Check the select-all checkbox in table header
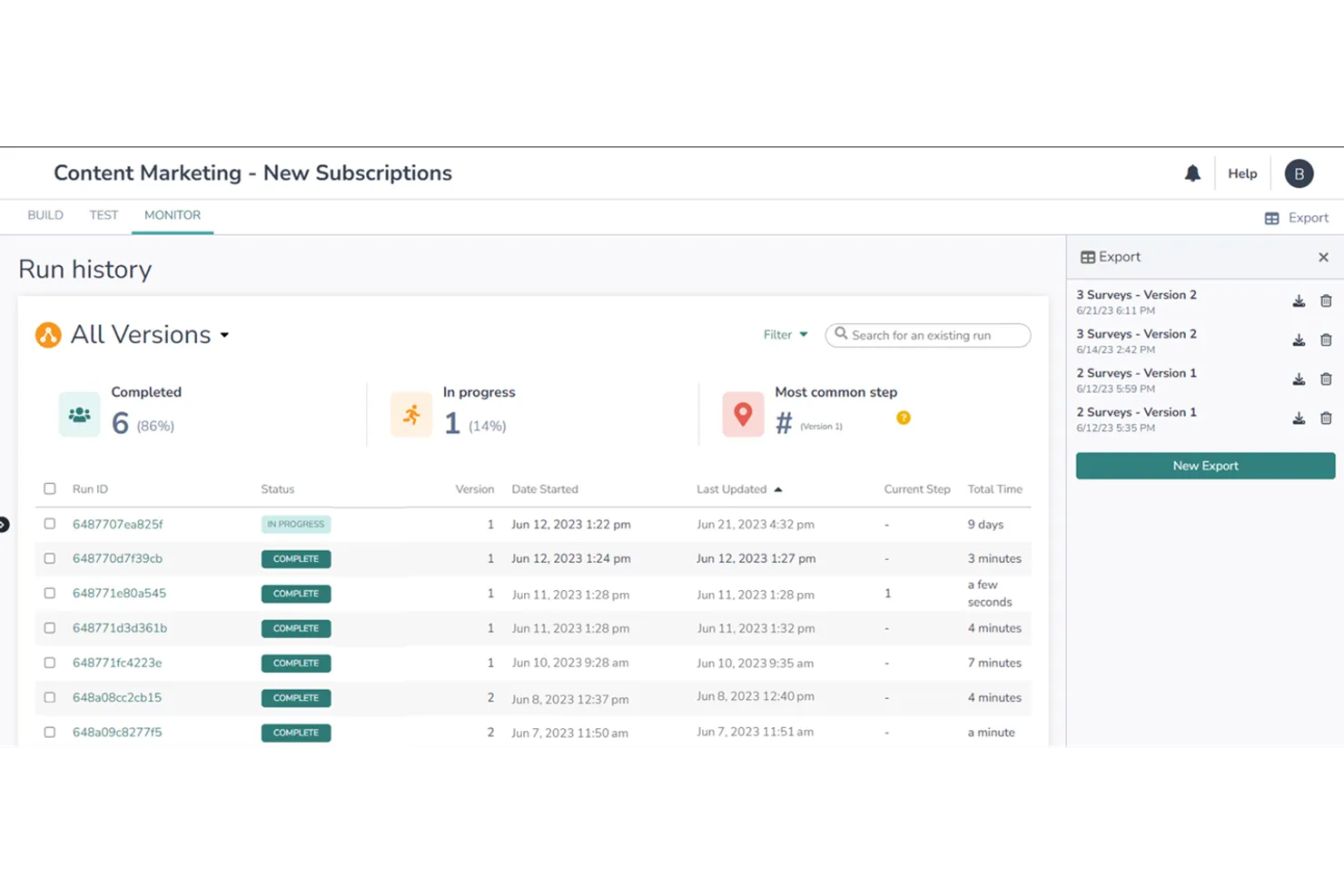This screenshot has width=1344, height=896. click(50, 488)
